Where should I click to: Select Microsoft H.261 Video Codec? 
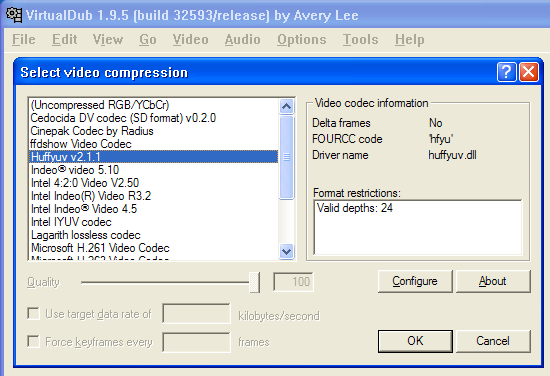pos(154,248)
